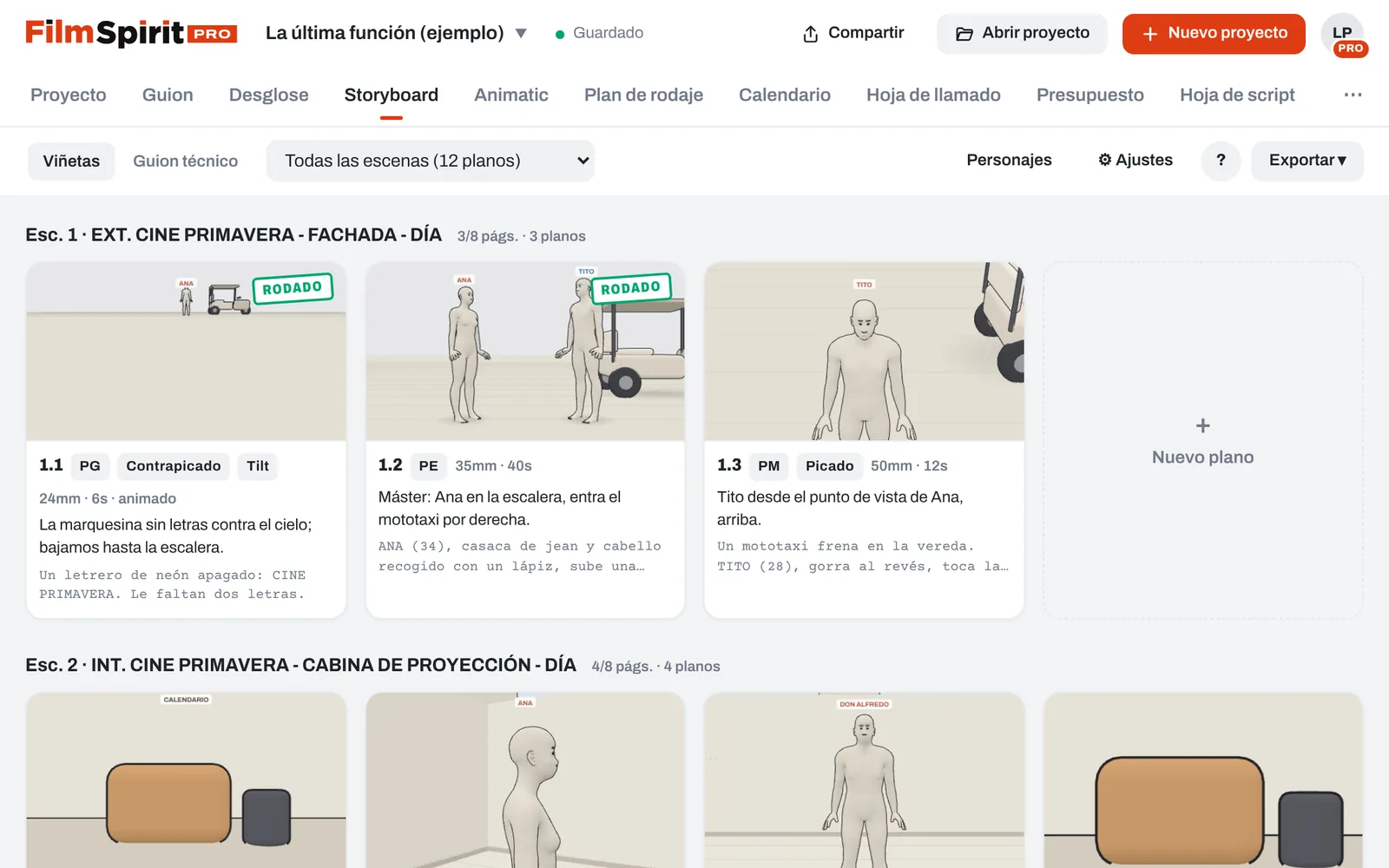Switch to the Guion tab
Screen dimensions: 1389x868
tap(168, 95)
